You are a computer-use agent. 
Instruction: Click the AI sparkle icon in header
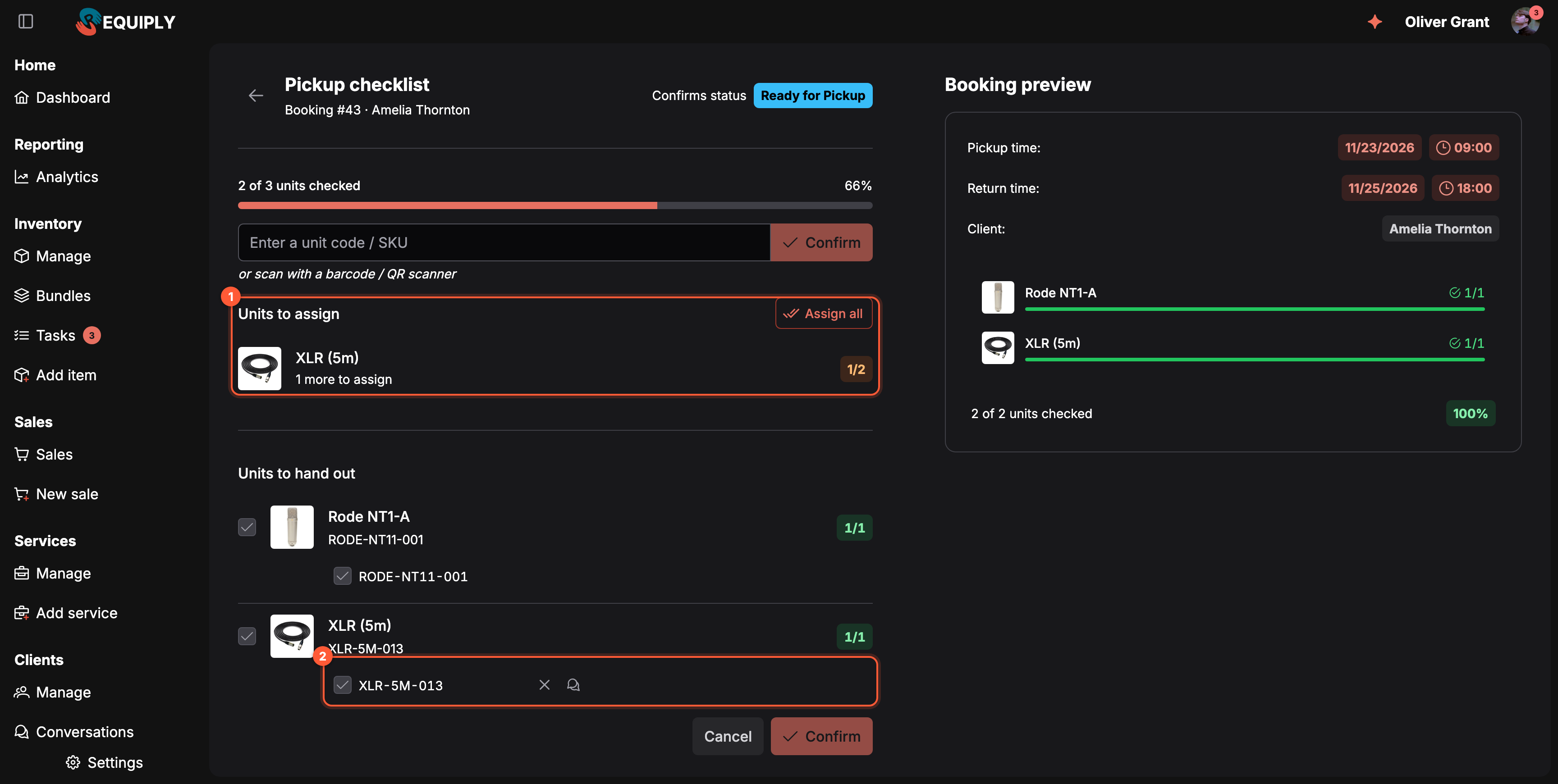1375,22
